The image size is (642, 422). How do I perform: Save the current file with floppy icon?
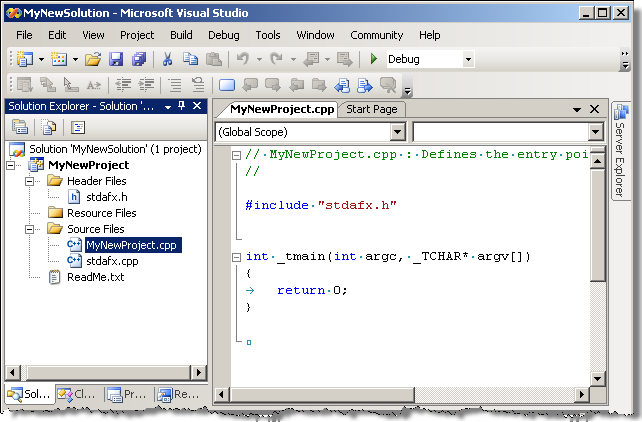pos(116,59)
